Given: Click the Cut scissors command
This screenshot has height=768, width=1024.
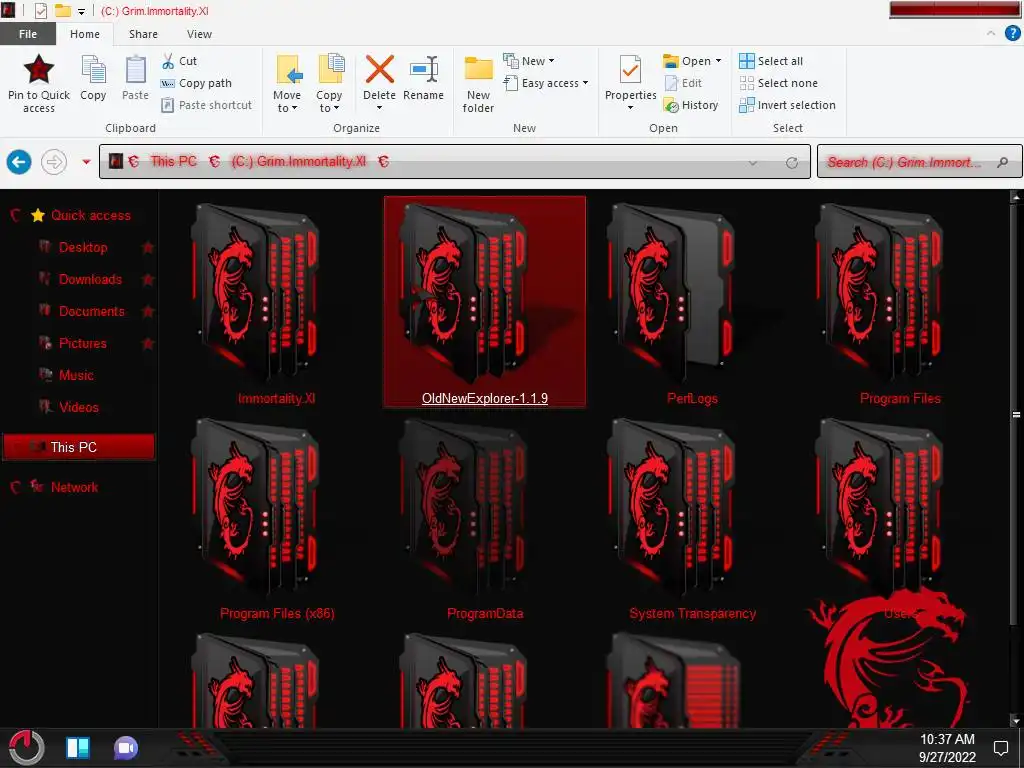Looking at the screenshot, I should pyautogui.click(x=179, y=61).
